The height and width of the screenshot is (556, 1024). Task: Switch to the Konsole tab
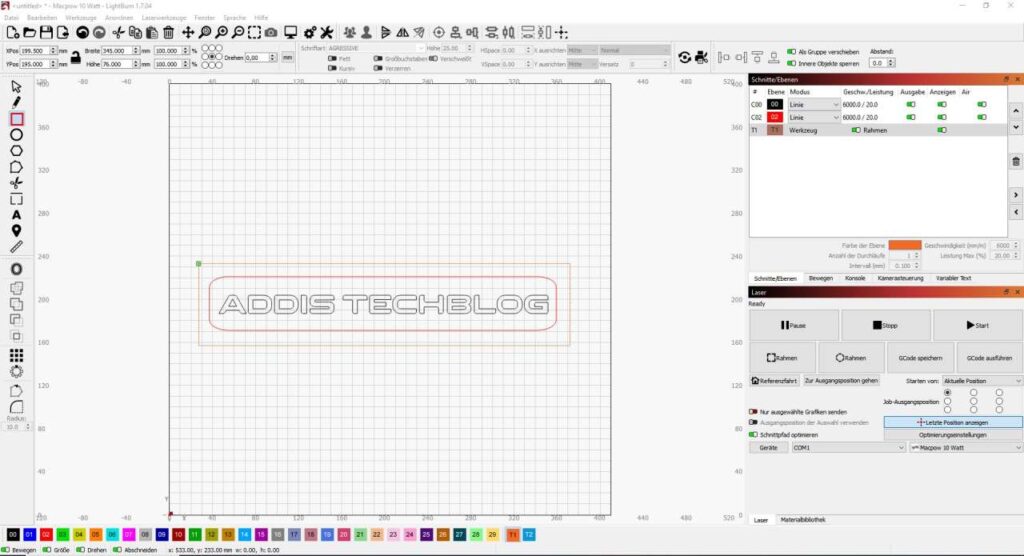(855, 278)
